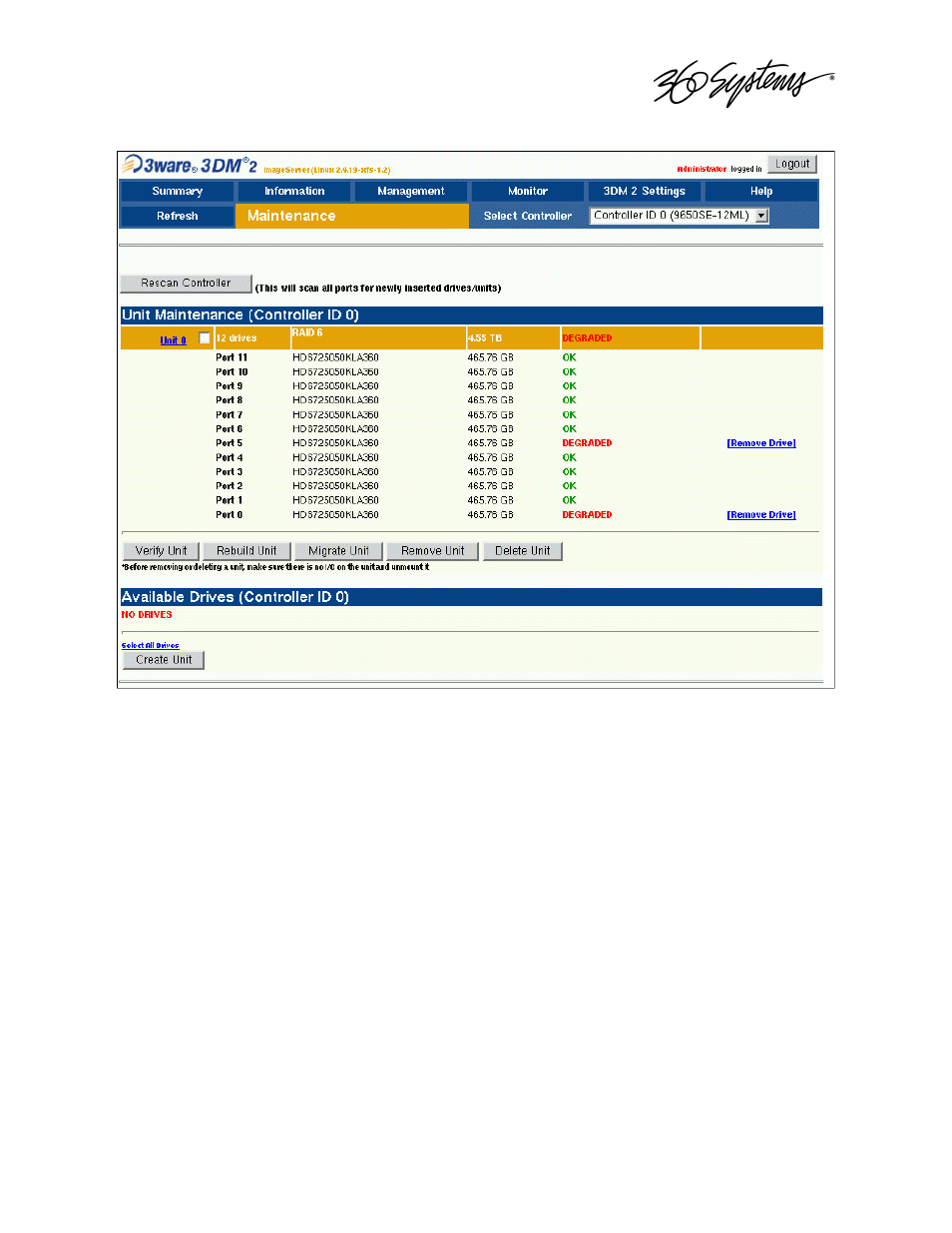952x1233 pixels.
Task: Click the Port 1 row label
Action: pos(230,501)
